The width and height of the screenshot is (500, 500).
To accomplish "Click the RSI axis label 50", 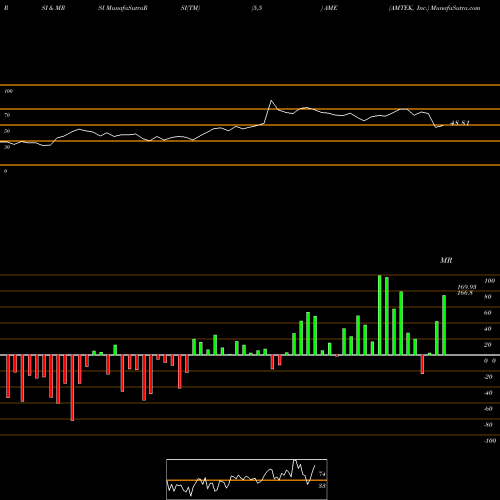I will point(7,131).
